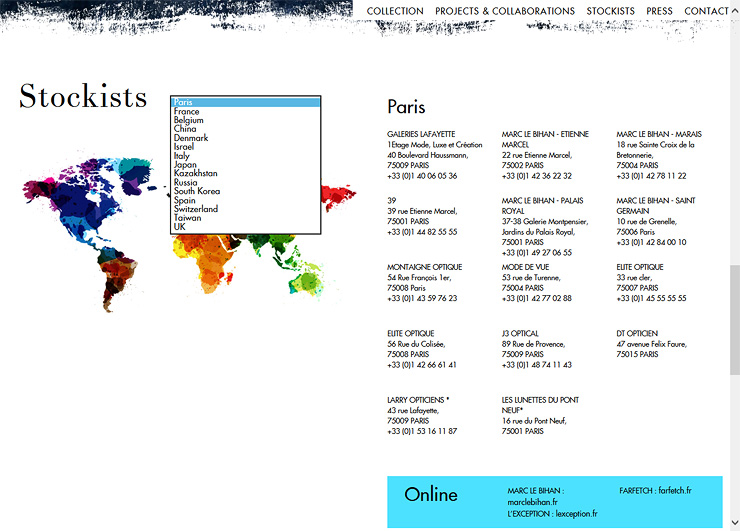Click J3 Optical store name
740x531 pixels.
[520, 334]
